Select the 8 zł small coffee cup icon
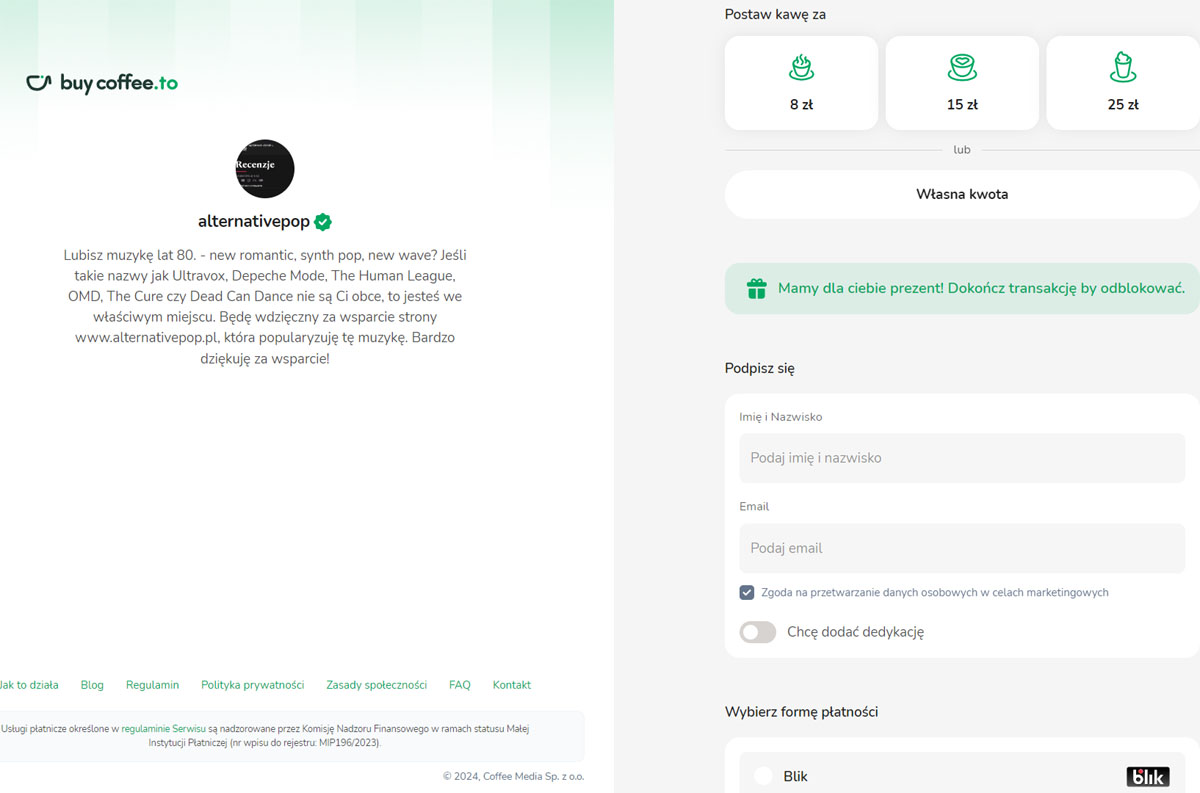This screenshot has height=793, width=1200. [x=801, y=67]
